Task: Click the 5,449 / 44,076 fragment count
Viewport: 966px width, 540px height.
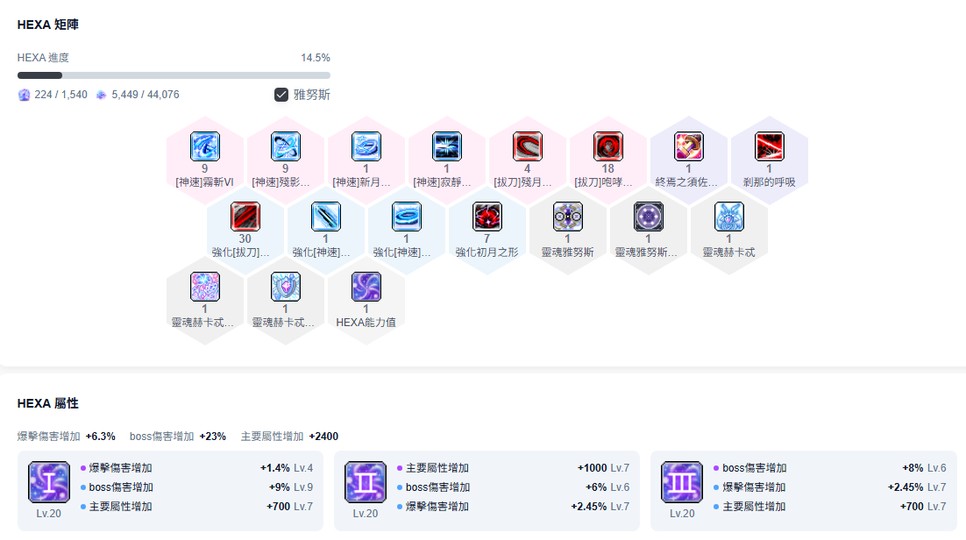Action: (145, 95)
